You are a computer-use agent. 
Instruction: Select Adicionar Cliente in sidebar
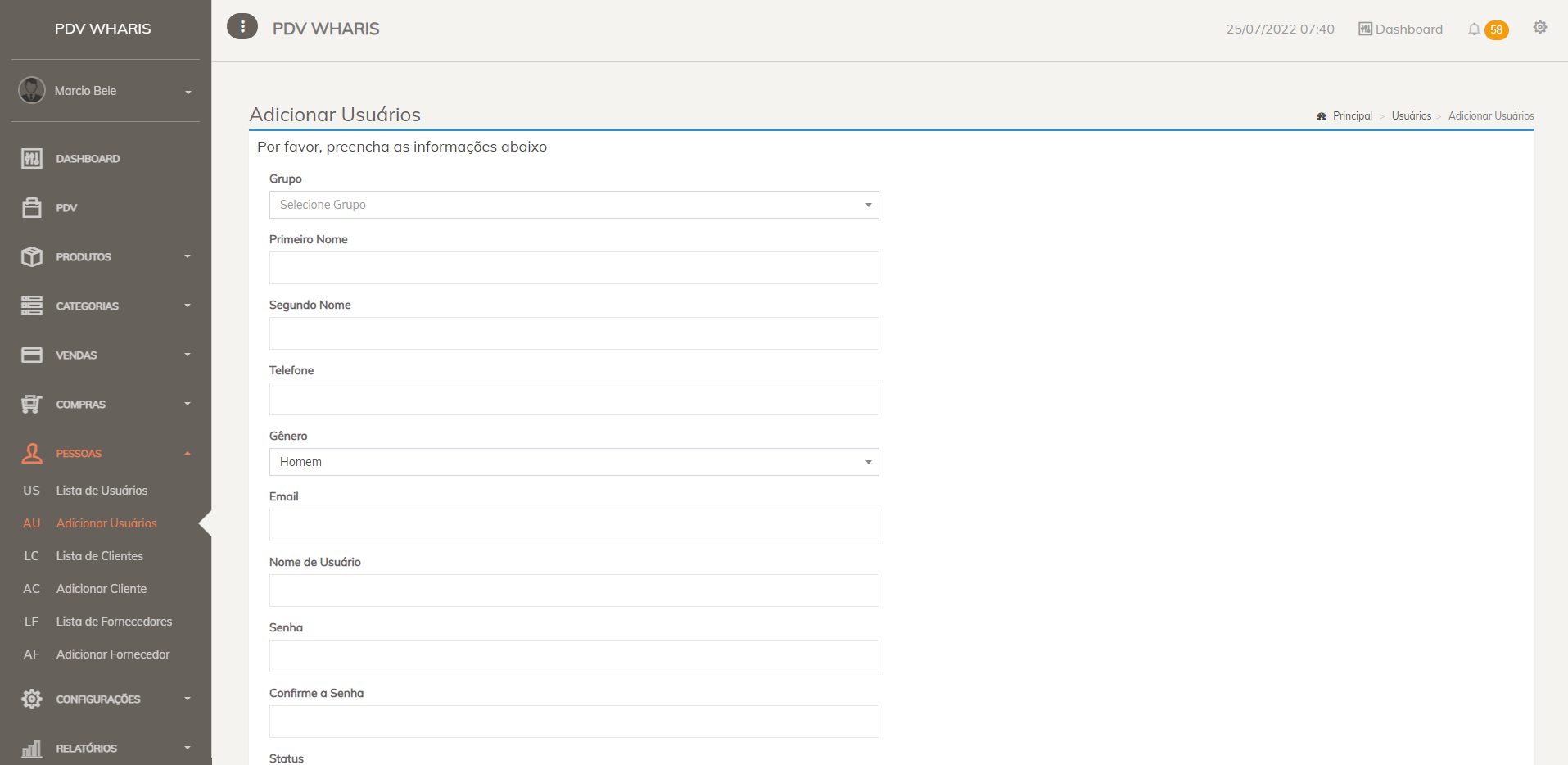(x=102, y=588)
